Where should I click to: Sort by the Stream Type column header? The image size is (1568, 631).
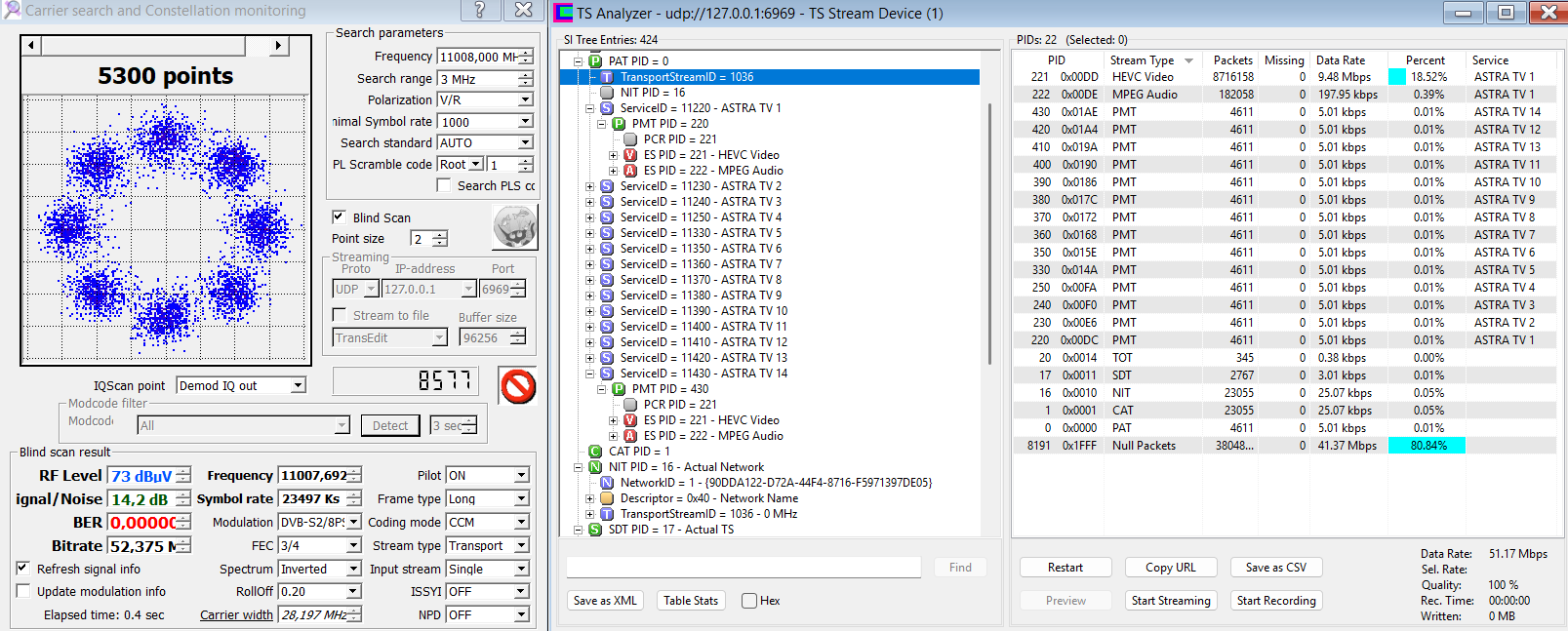point(1153,60)
